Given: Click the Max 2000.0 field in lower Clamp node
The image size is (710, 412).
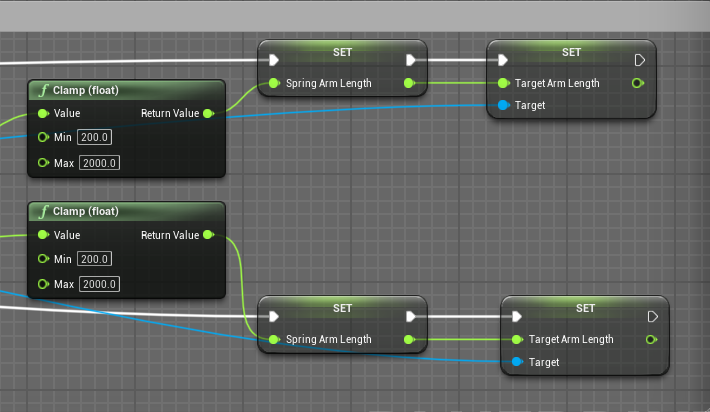Looking at the screenshot, I should 99,284.
